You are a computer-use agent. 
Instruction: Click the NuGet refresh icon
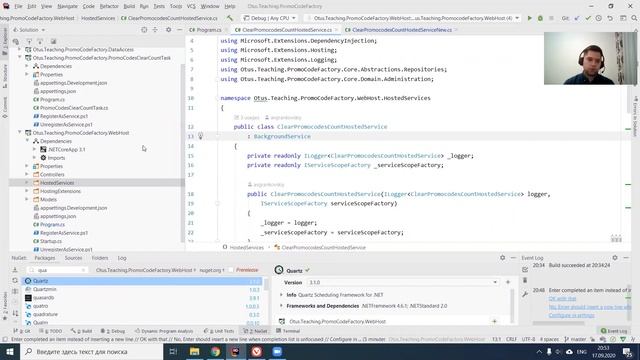click(x=15, y=280)
